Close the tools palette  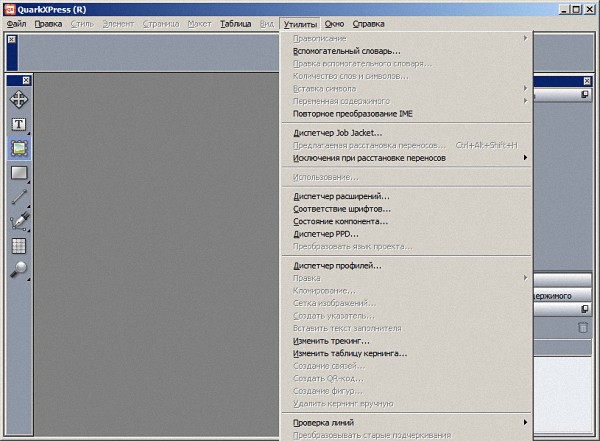[x=27, y=80]
